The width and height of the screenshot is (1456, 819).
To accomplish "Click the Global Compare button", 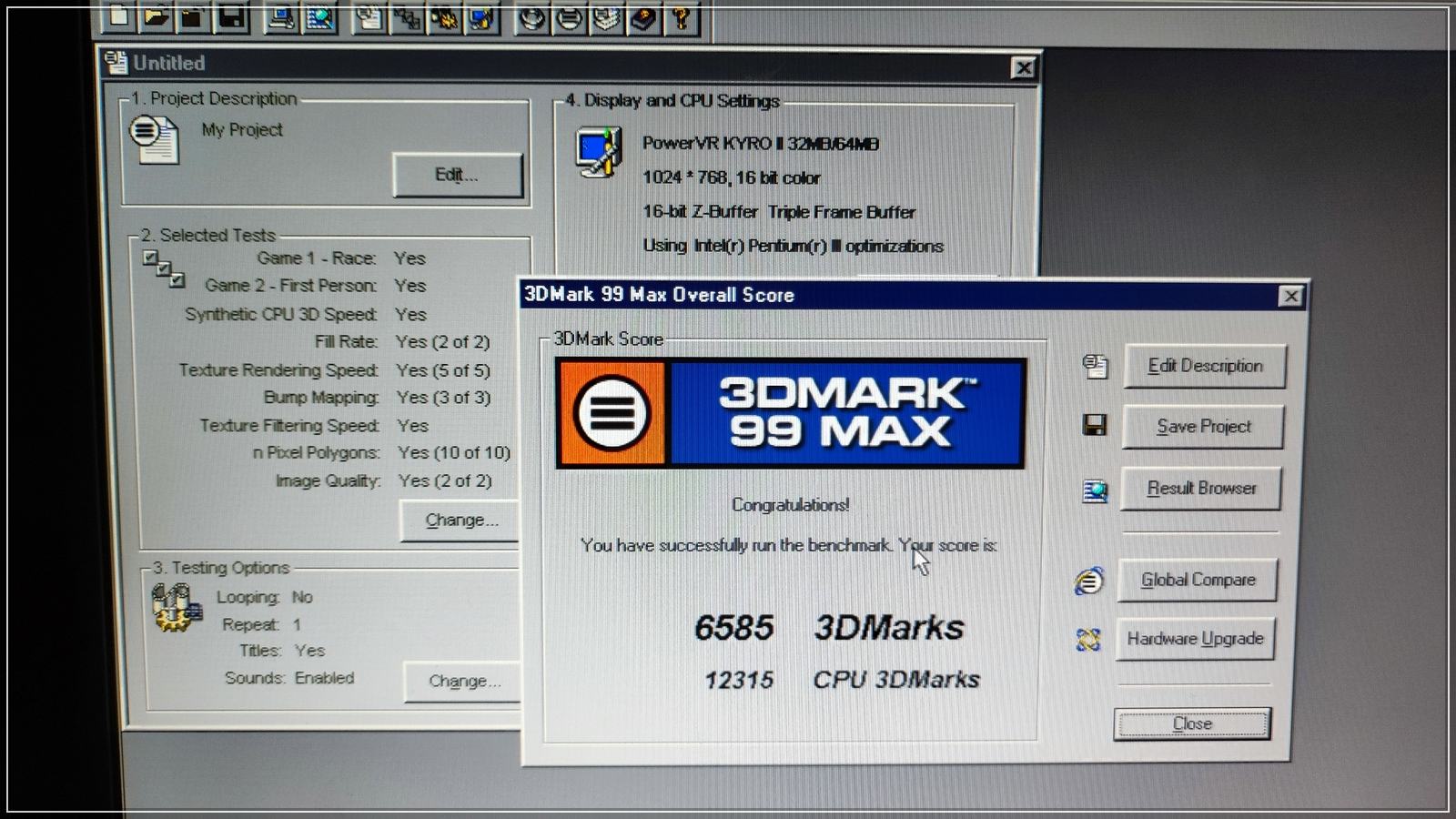I will click(x=1198, y=580).
